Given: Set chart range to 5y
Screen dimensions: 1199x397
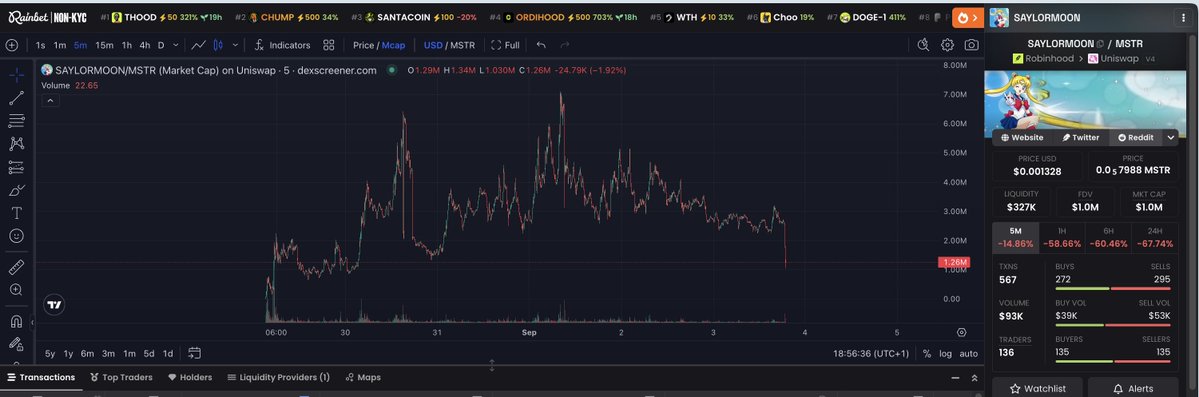Looking at the screenshot, I should pos(50,353).
